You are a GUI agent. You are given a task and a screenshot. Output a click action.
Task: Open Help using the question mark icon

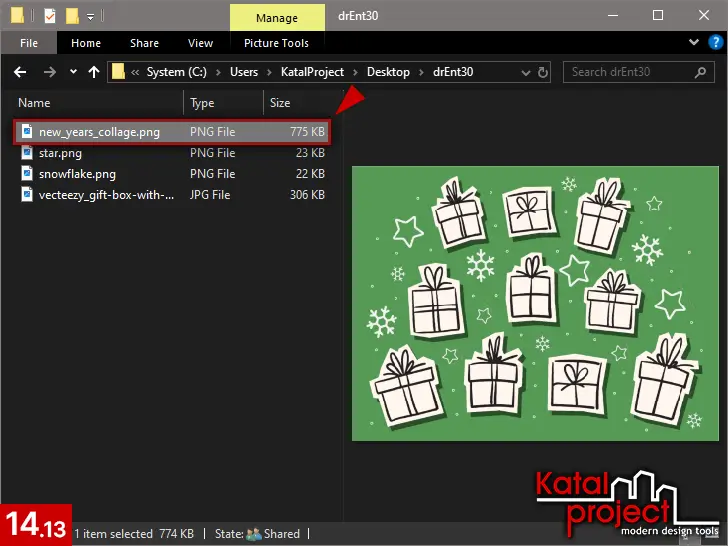(714, 43)
